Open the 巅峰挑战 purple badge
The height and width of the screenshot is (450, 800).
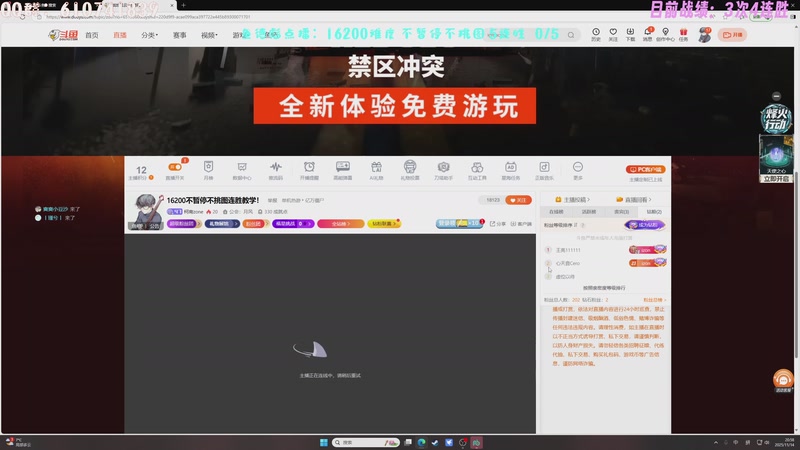click(x=293, y=223)
